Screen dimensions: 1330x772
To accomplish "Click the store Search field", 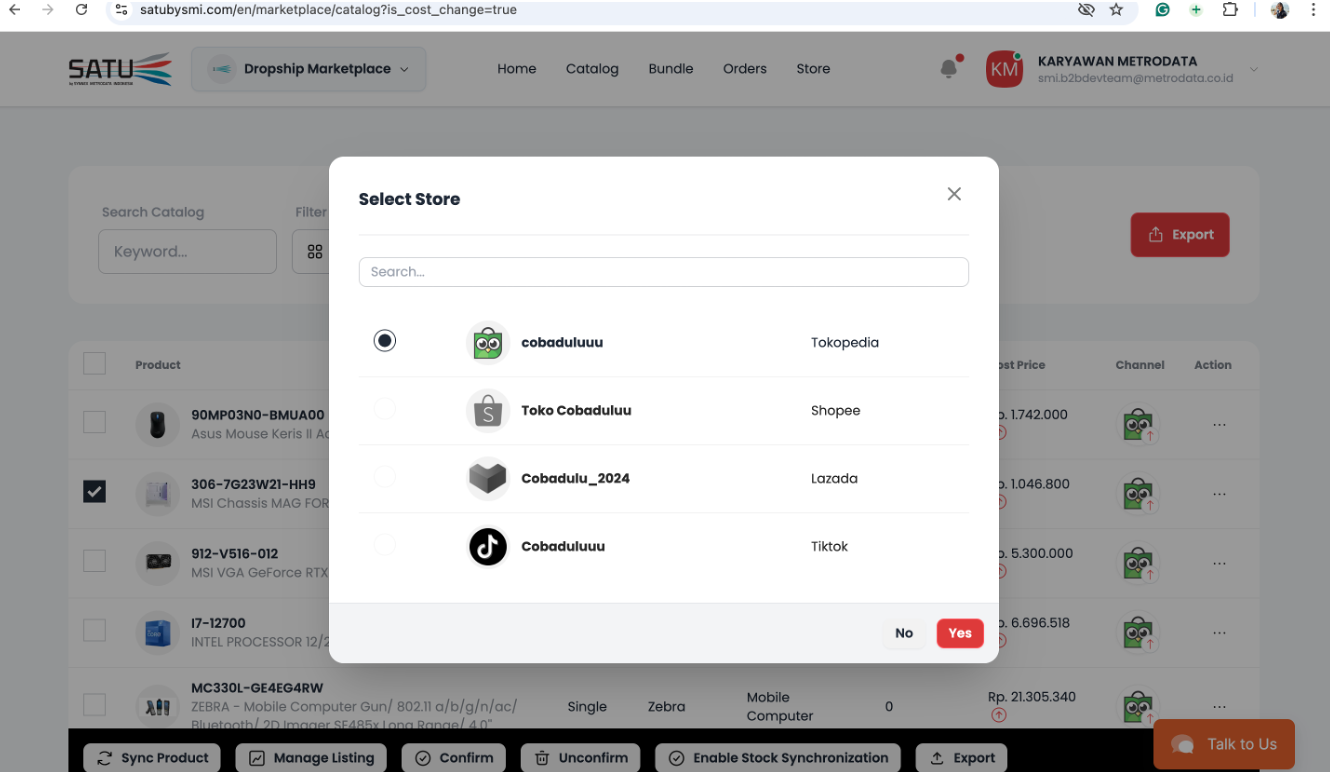I will [663, 272].
